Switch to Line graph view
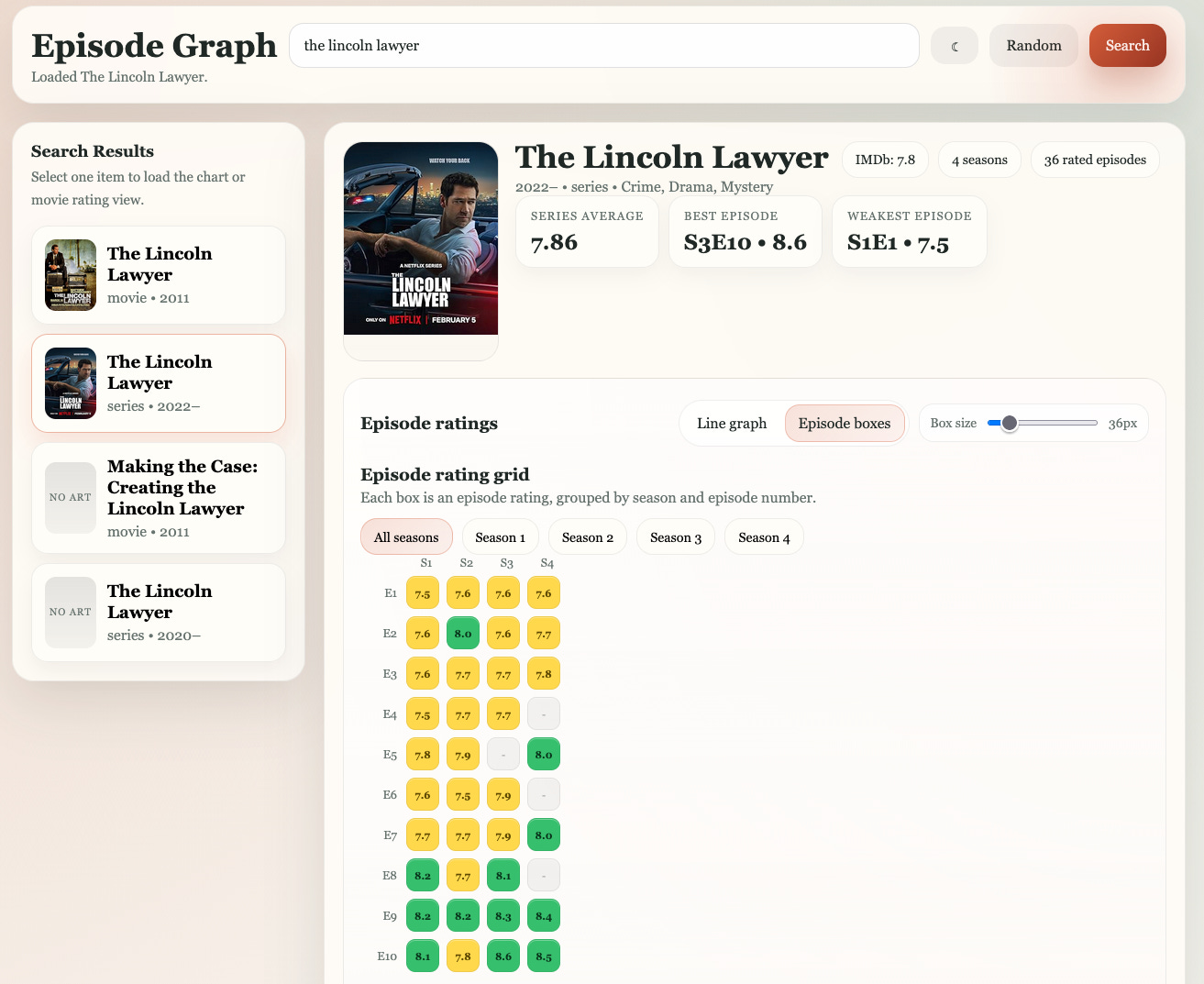This screenshot has height=984, width=1204. pyautogui.click(x=731, y=424)
